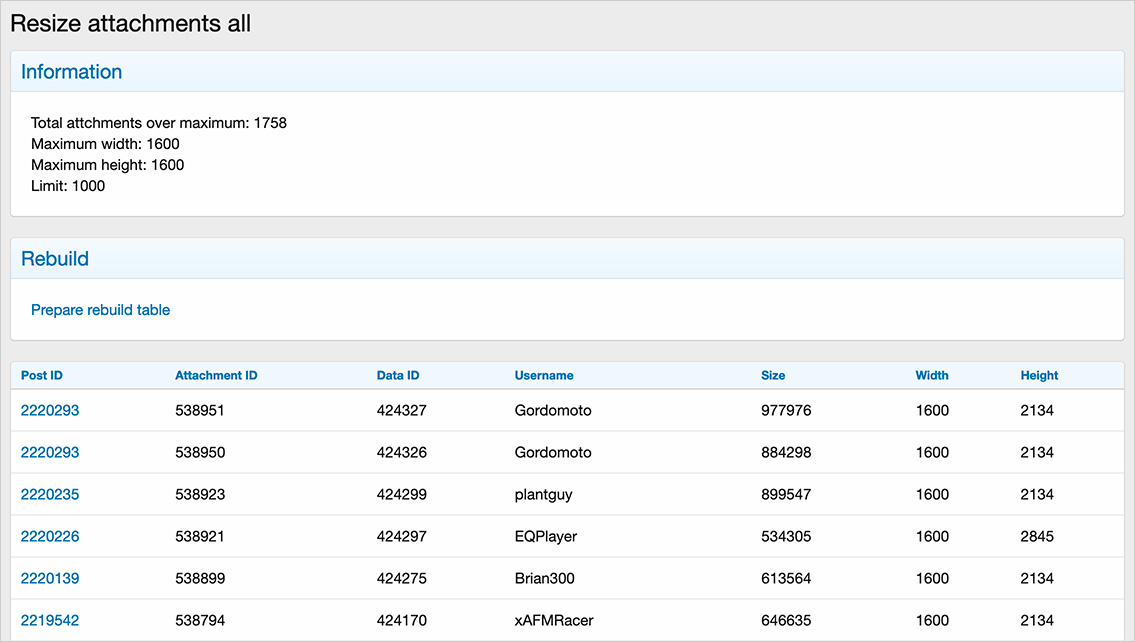
Task: Go to post 2220226
Action: click(50, 536)
